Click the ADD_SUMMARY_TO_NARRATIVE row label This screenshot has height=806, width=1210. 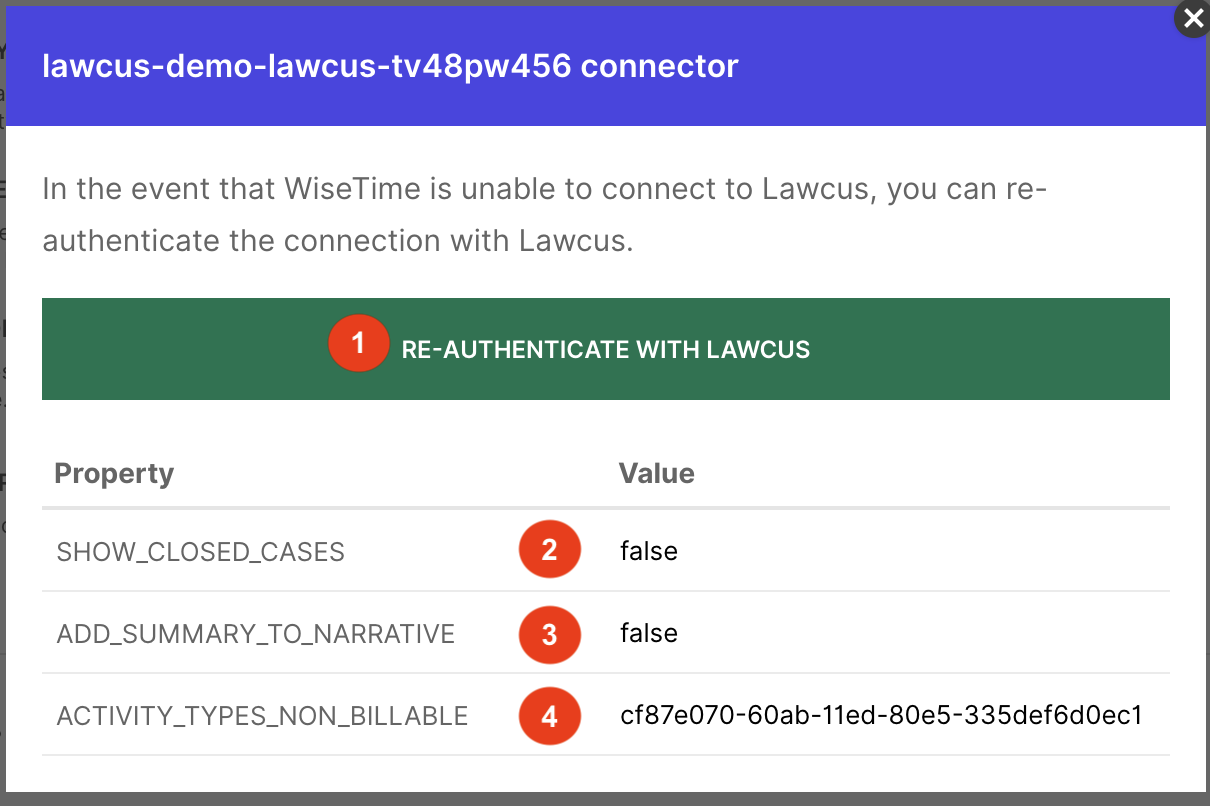[x=257, y=634]
